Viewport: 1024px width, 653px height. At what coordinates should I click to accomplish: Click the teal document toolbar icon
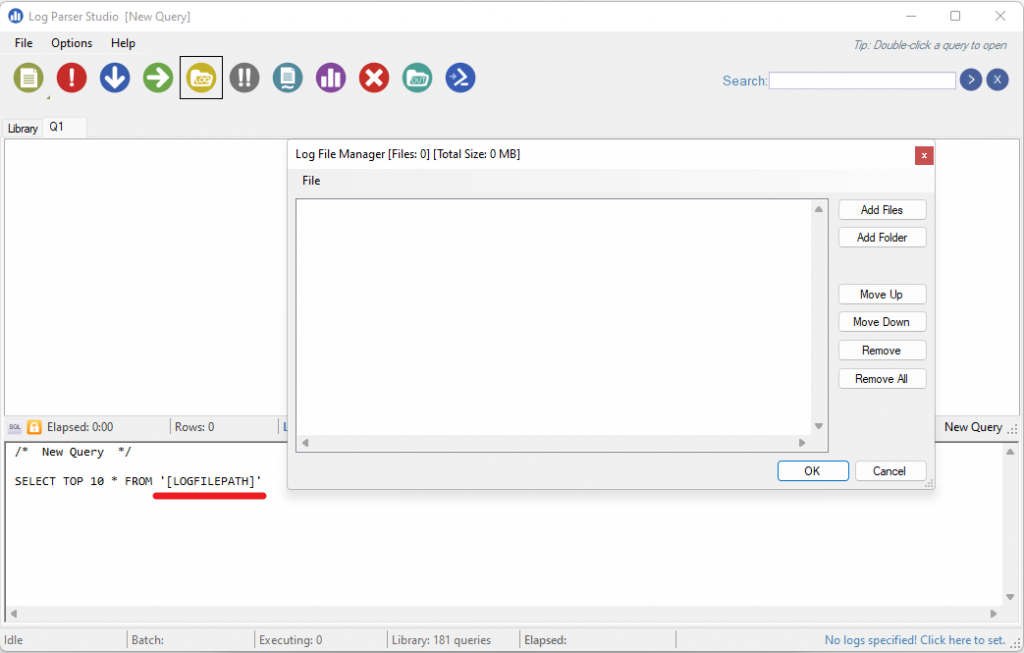pyautogui.click(x=288, y=78)
